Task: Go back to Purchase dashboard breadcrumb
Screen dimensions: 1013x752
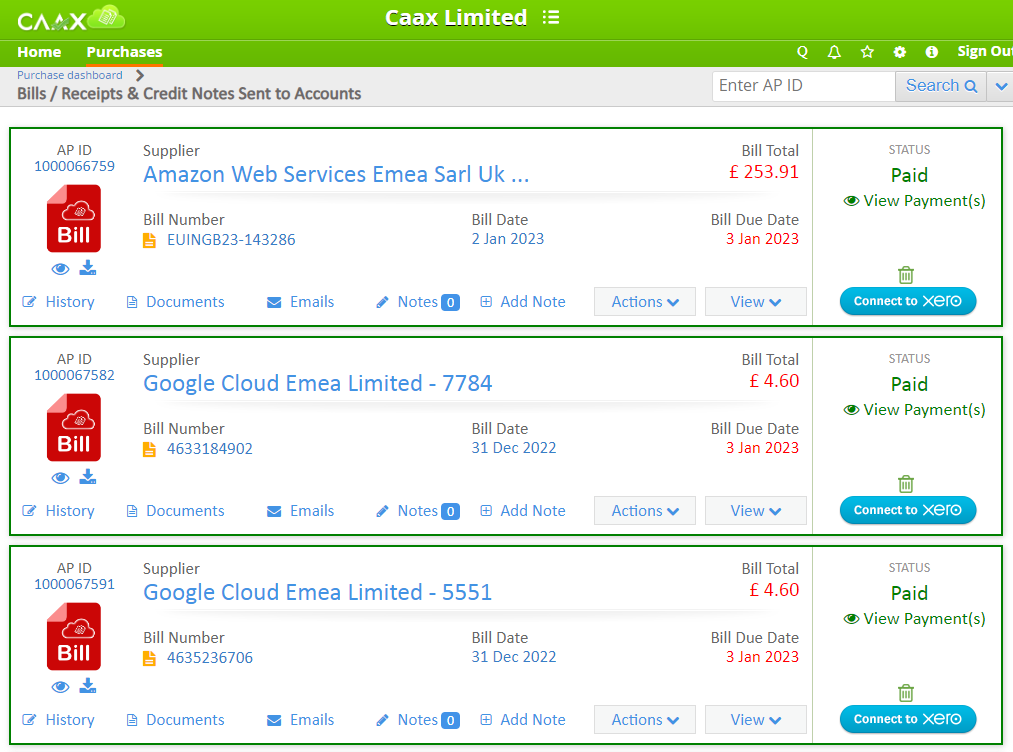Action: (70, 75)
